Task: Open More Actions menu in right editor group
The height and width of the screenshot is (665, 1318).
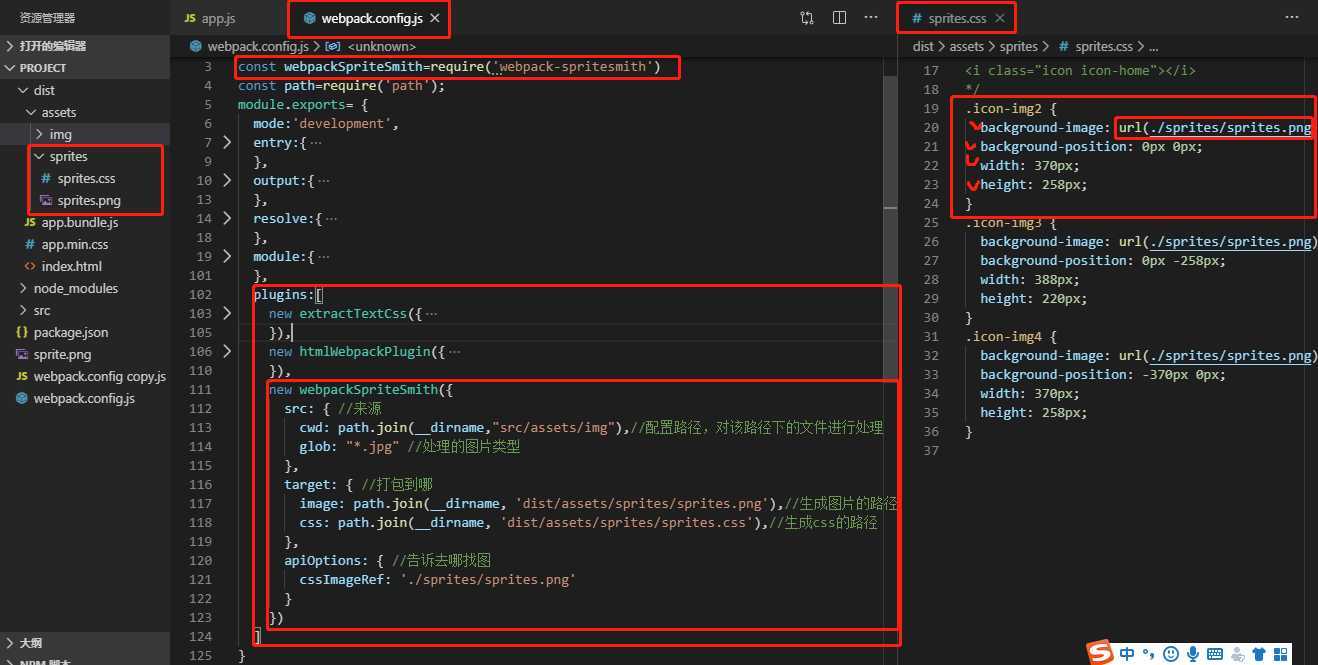Action: 1292,18
